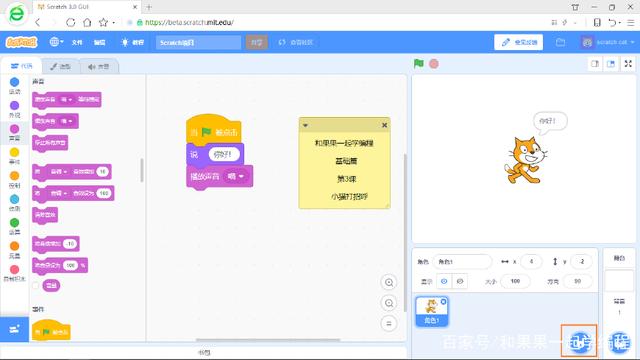Open the browser hamburger menu
This screenshot has width=640, height=360.
(631, 22)
